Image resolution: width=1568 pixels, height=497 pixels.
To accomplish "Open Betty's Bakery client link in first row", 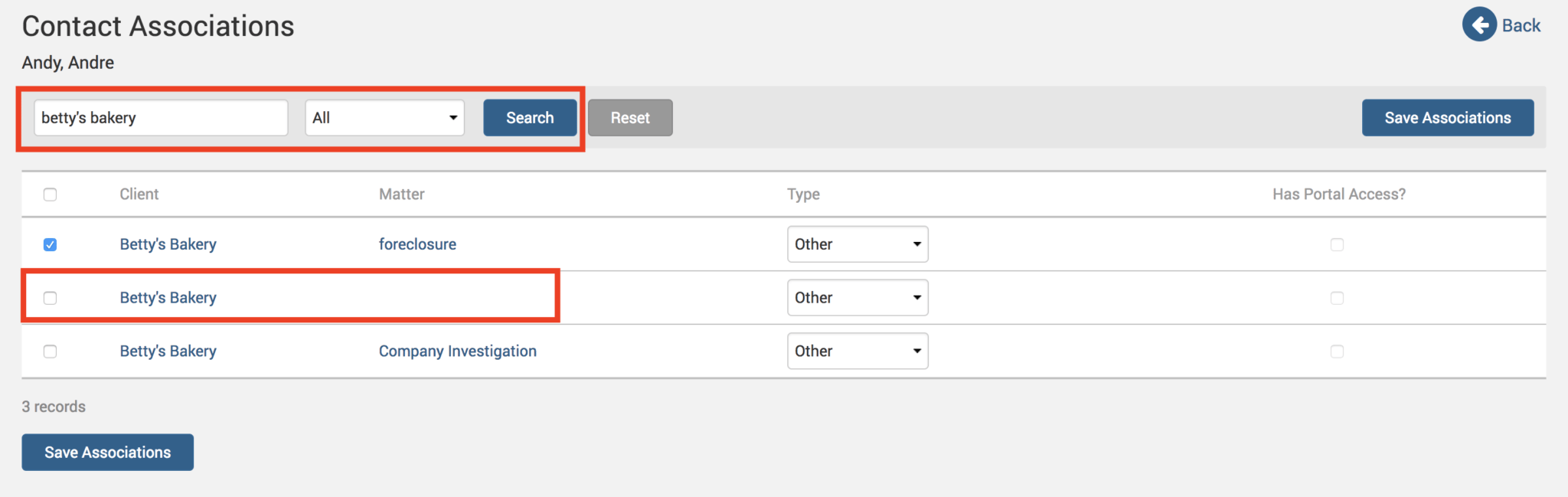I will 168,244.
